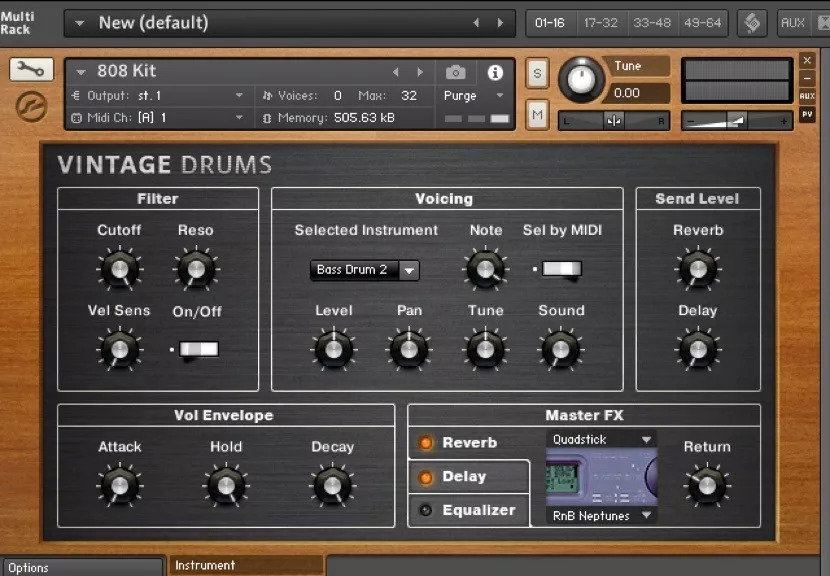The image size is (830, 576).
Task: Click the camera snapshot icon
Action: (456, 72)
